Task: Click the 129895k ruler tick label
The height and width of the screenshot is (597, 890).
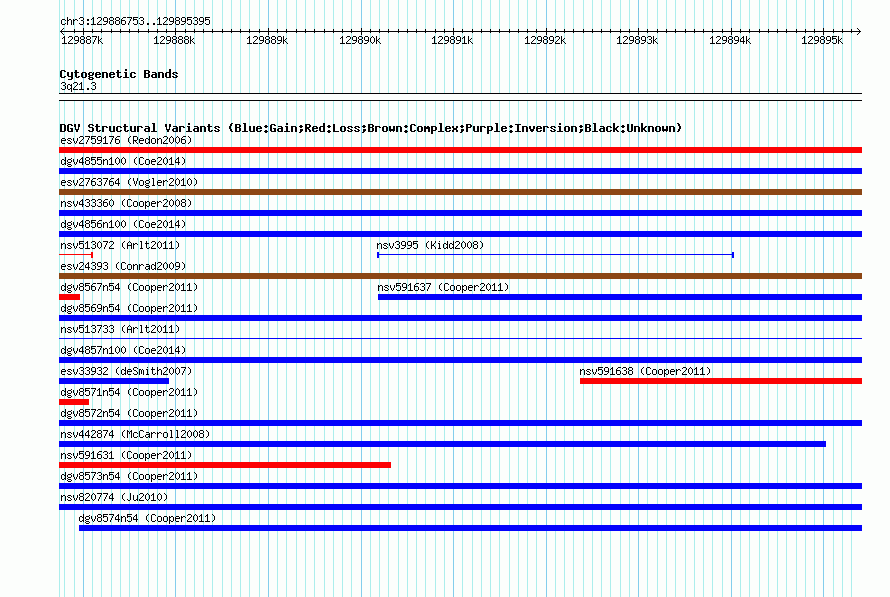Action: click(822, 40)
